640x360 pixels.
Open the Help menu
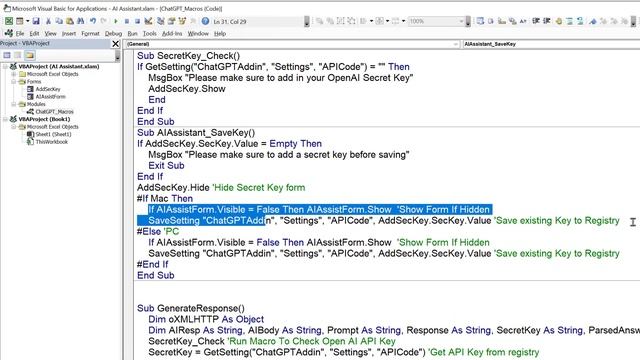pos(220,33)
